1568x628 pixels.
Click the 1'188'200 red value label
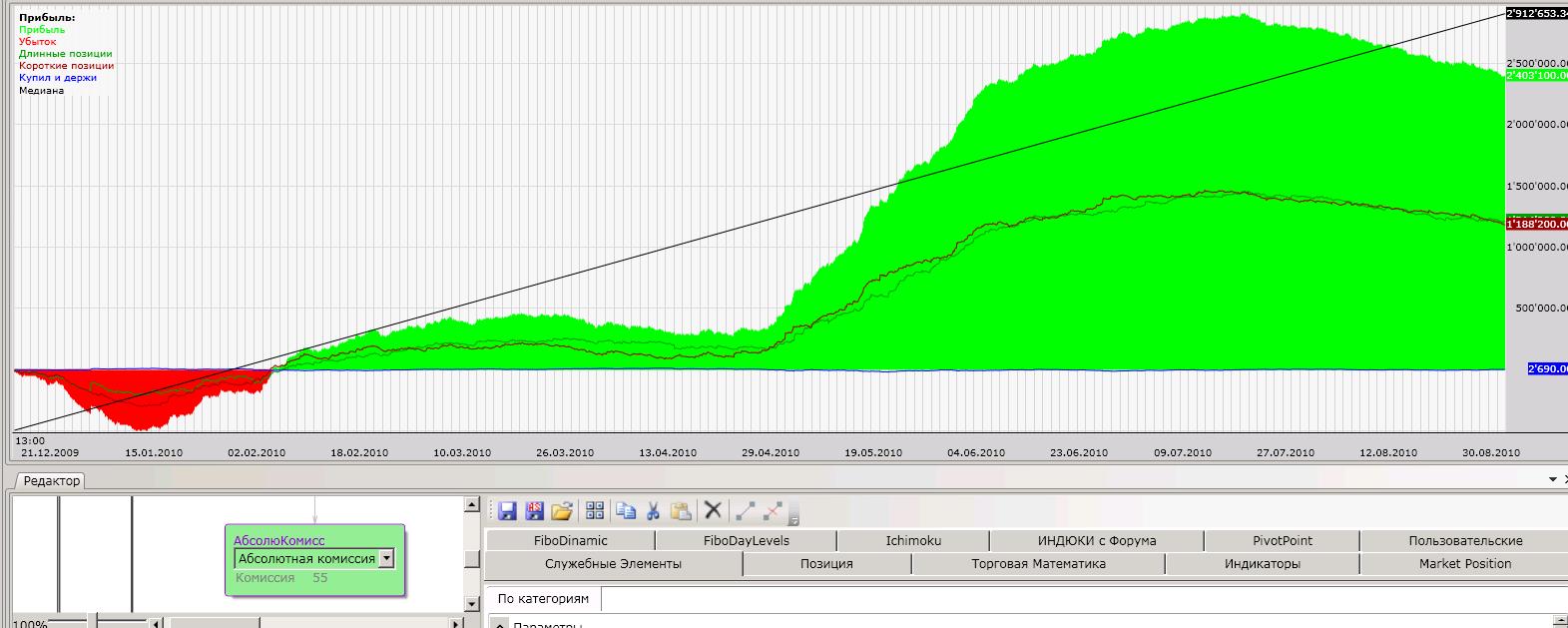[x=1537, y=224]
